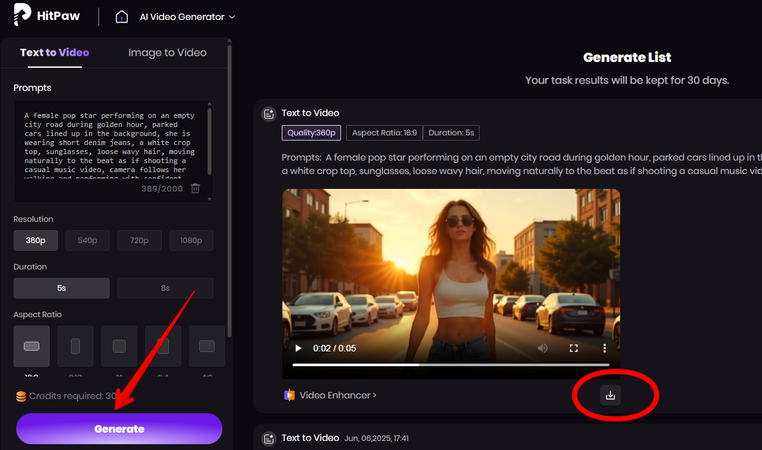Choose the 5s duration
This screenshot has width=762, height=450.
click(61, 288)
